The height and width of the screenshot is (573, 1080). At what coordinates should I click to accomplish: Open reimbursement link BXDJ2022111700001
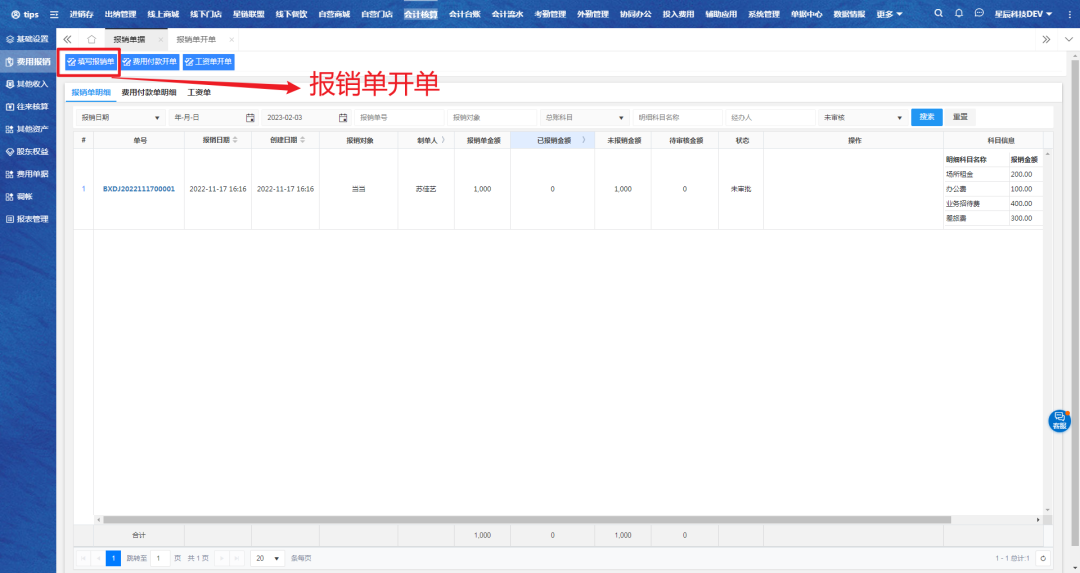click(x=139, y=189)
